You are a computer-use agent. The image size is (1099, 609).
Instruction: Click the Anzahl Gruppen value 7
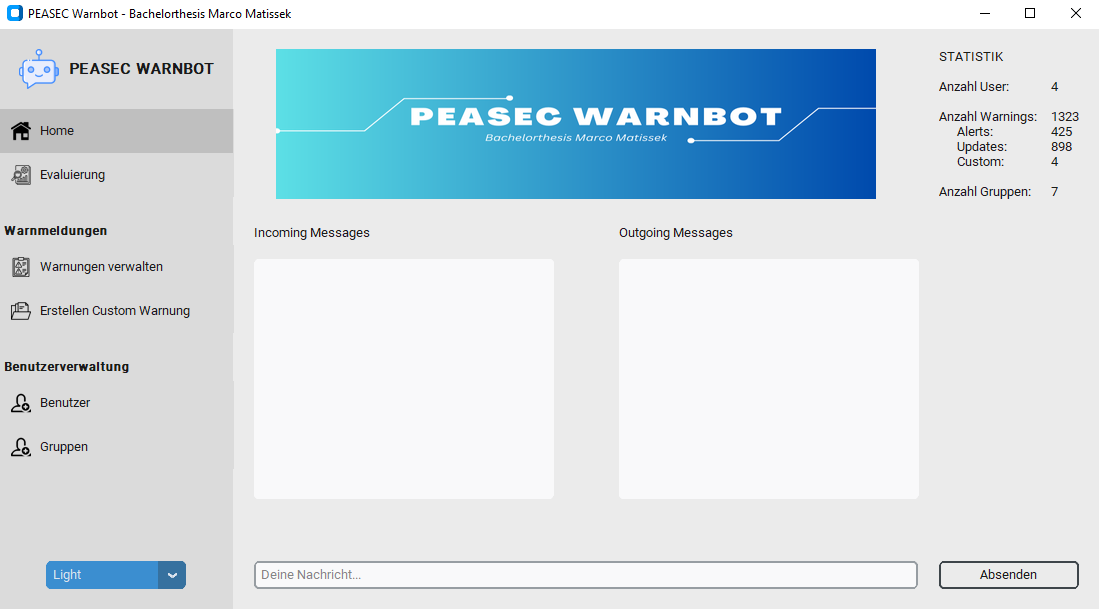click(x=1054, y=192)
